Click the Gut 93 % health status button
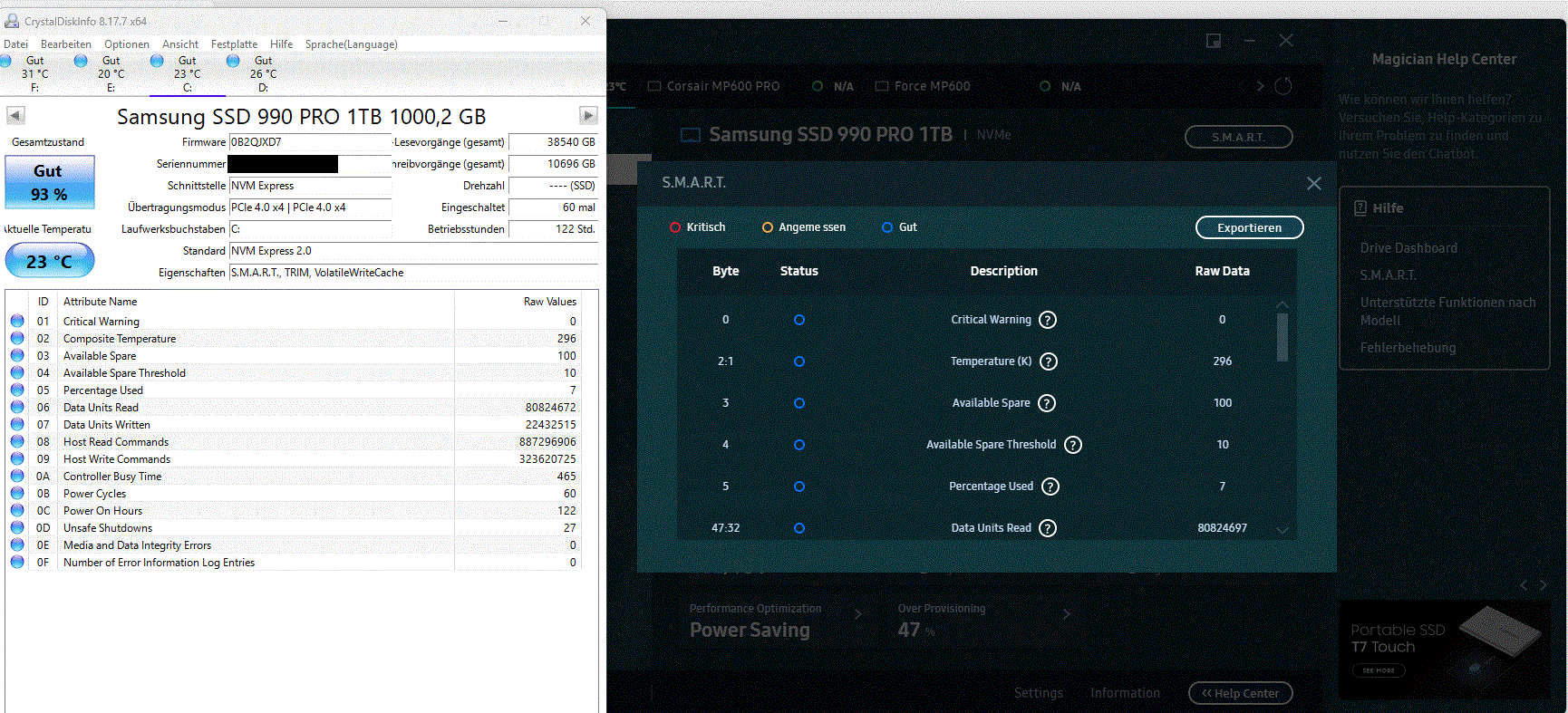 [50, 182]
